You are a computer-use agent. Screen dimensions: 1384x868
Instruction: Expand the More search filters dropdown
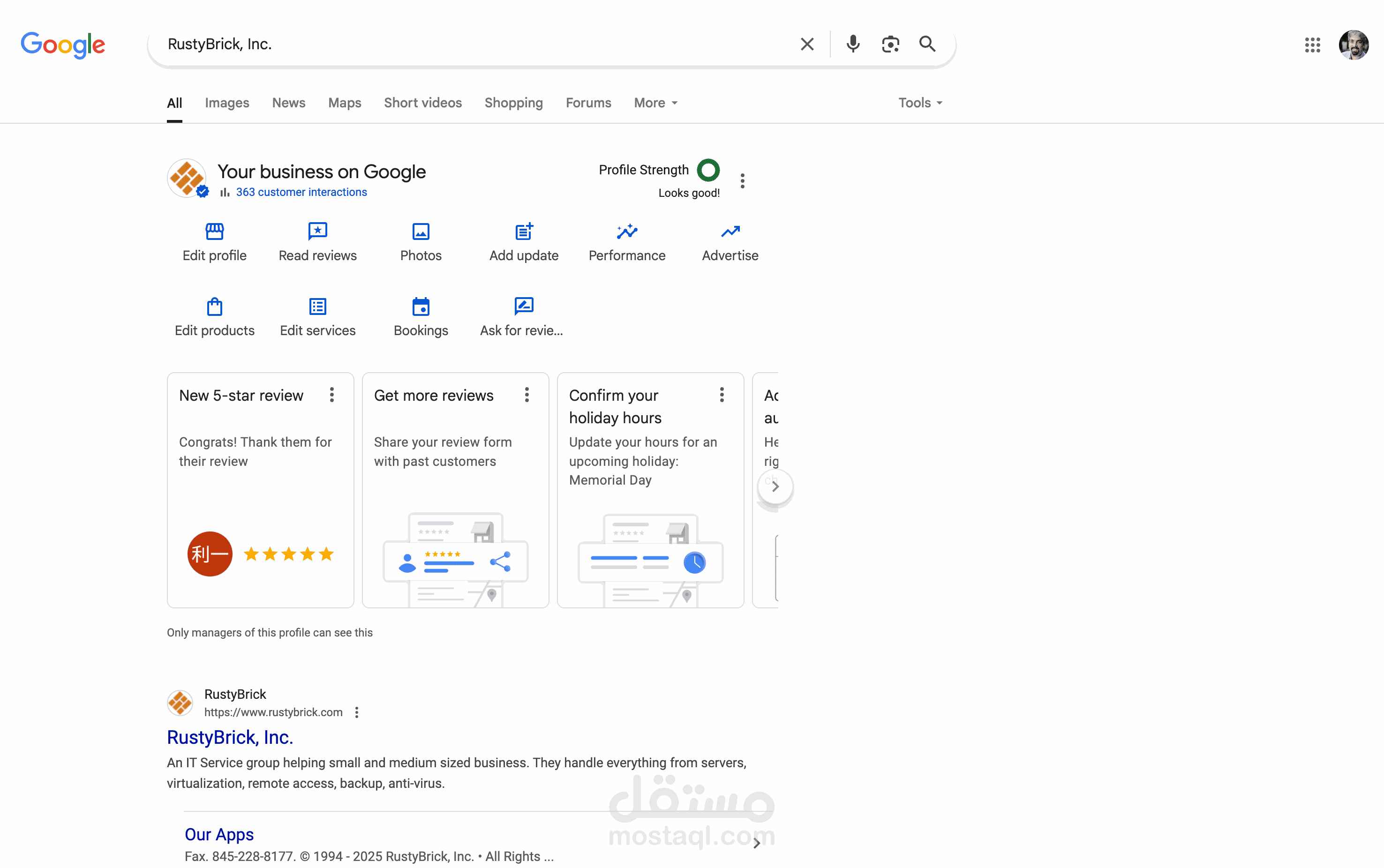click(656, 103)
